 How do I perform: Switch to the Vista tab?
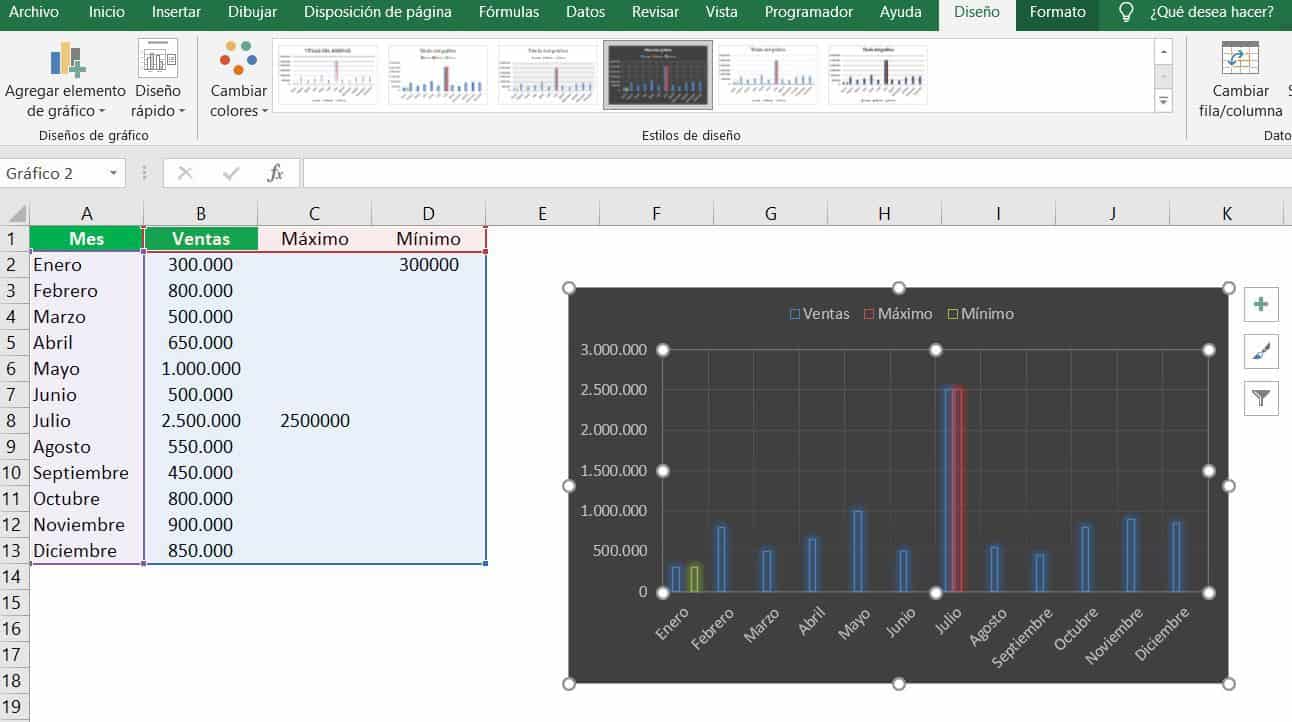(x=722, y=12)
